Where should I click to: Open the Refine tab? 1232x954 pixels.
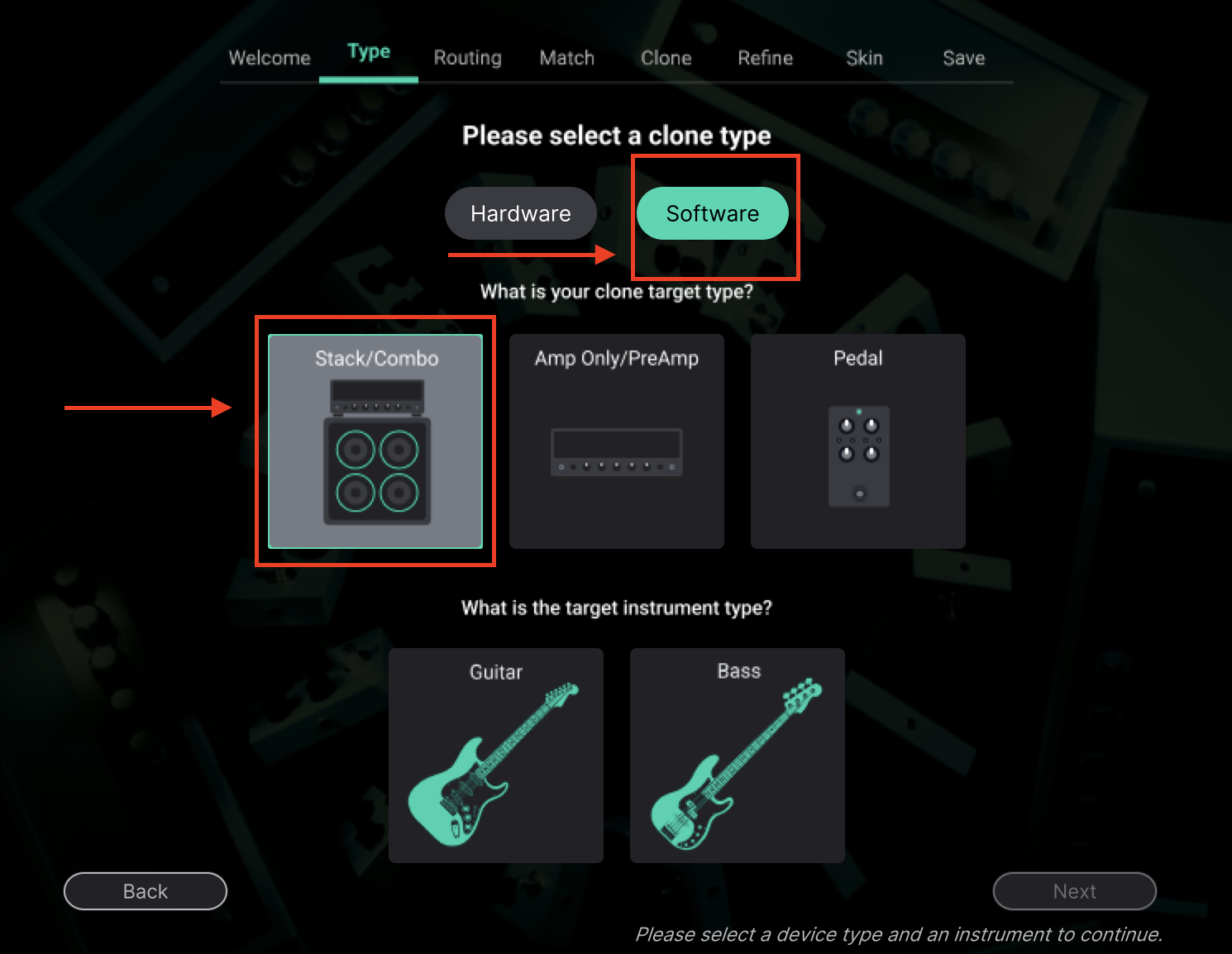[766, 58]
